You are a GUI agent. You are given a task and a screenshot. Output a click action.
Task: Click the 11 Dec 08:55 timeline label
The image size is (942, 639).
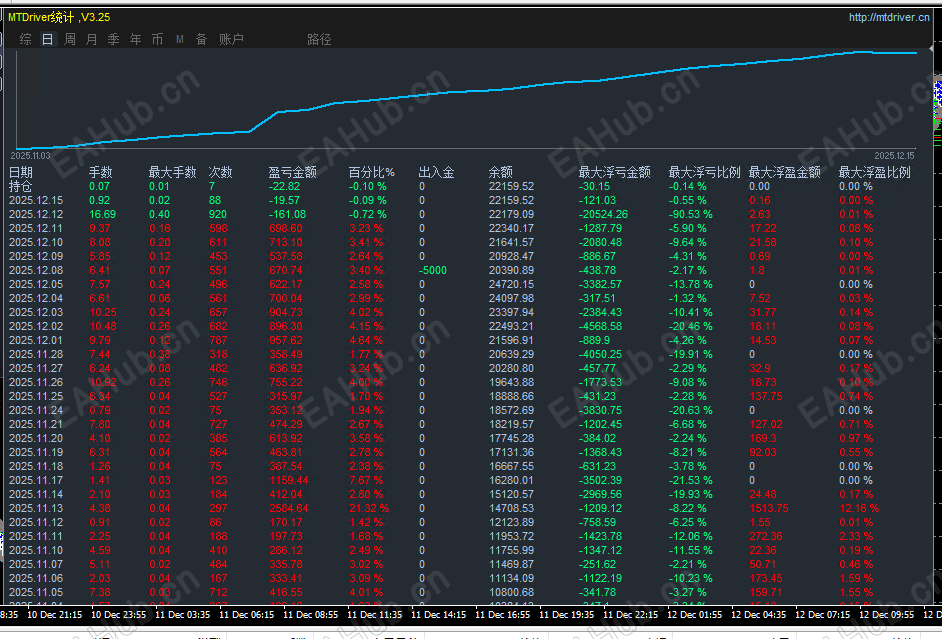pos(311,614)
